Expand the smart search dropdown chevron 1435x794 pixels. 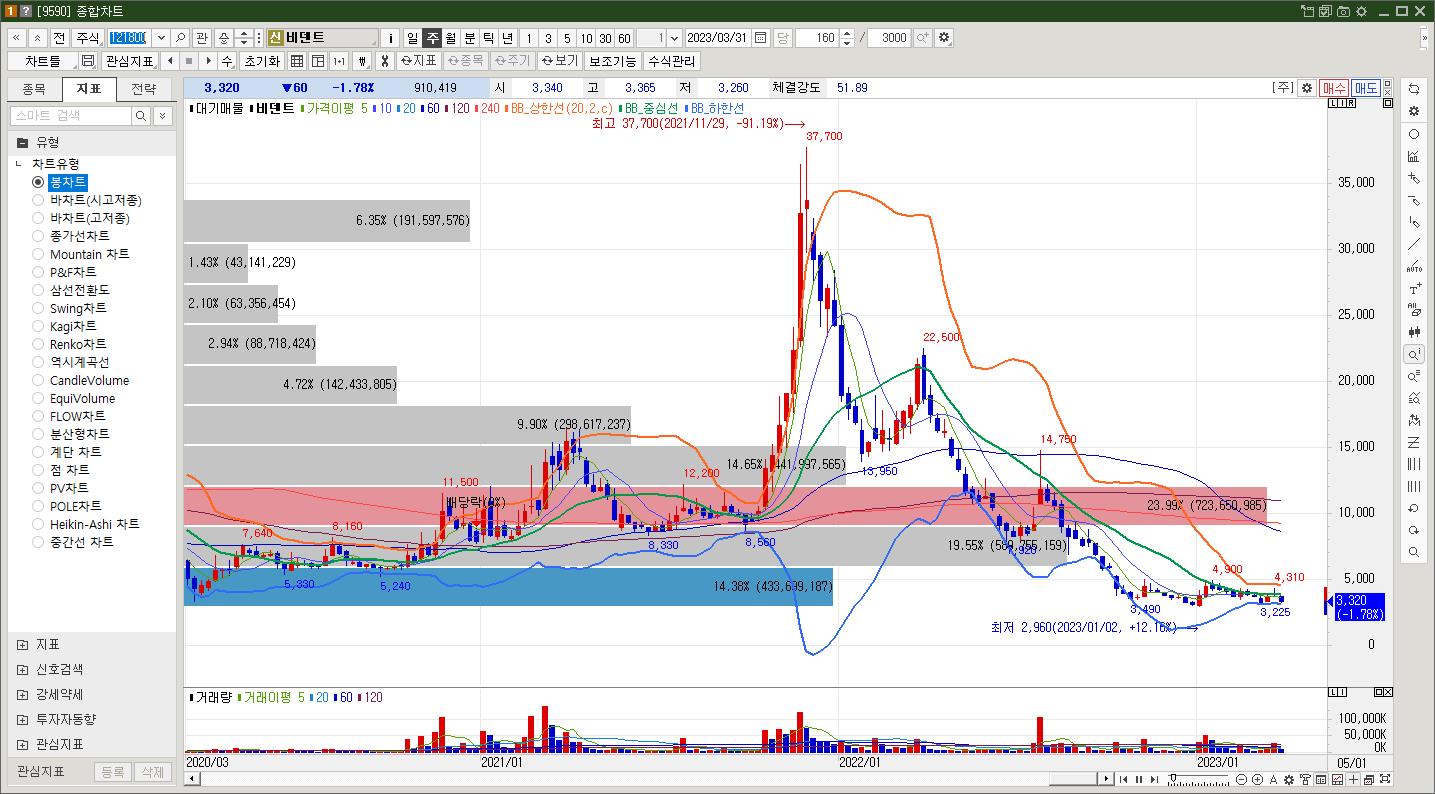(162, 116)
